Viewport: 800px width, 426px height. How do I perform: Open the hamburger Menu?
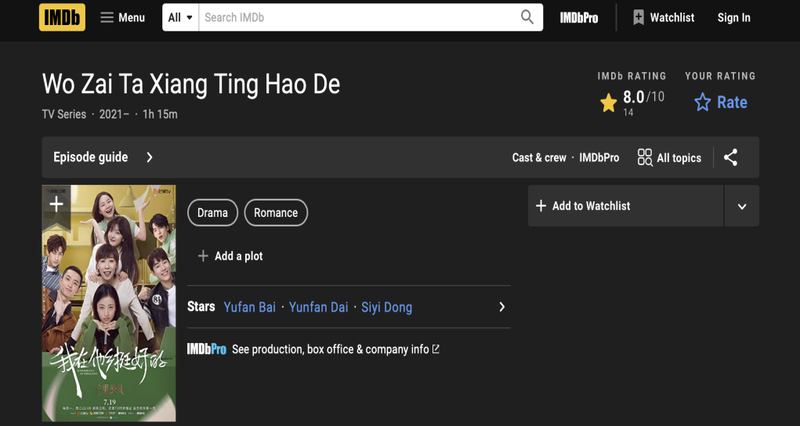click(108, 17)
